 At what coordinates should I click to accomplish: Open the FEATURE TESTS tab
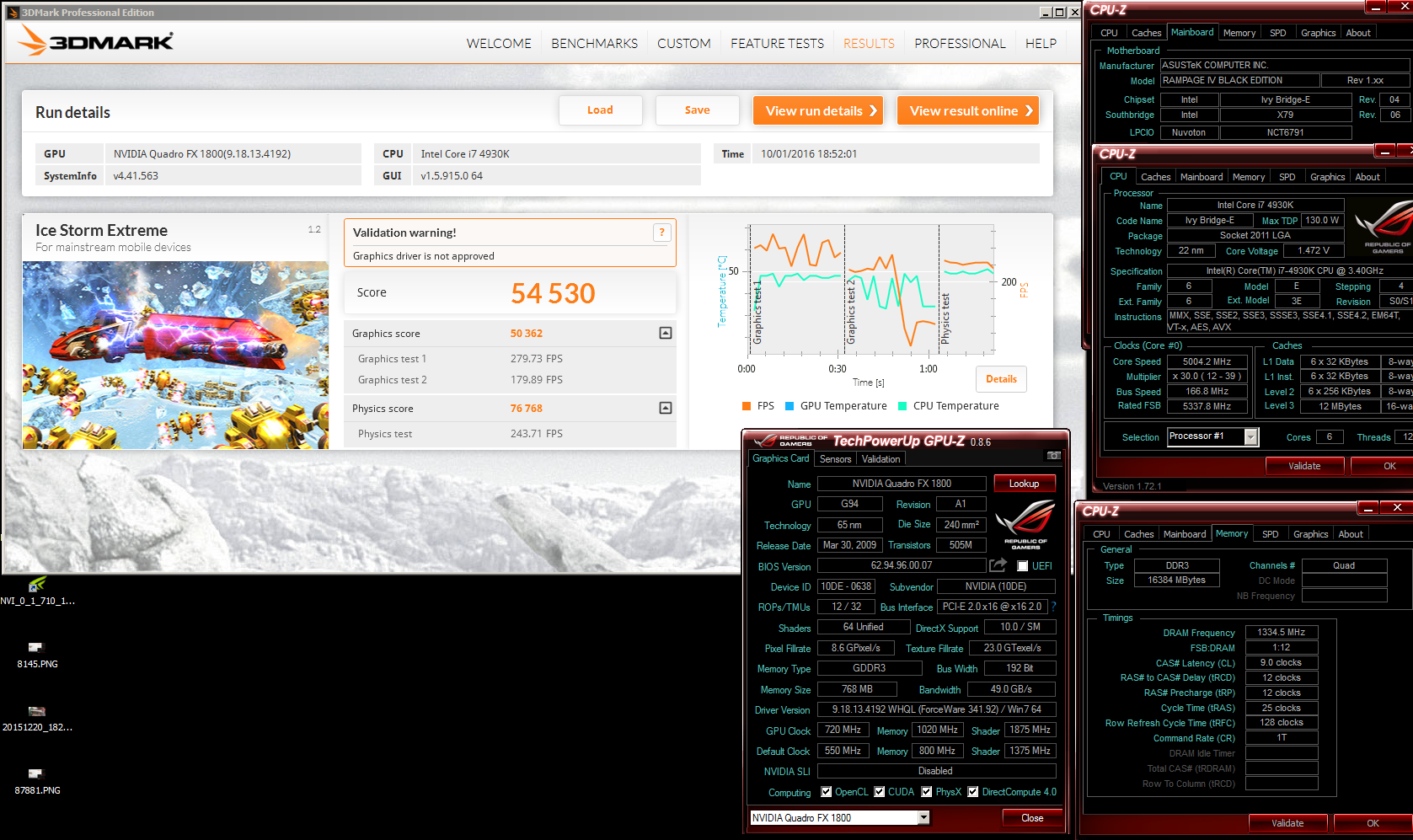tap(777, 44)
